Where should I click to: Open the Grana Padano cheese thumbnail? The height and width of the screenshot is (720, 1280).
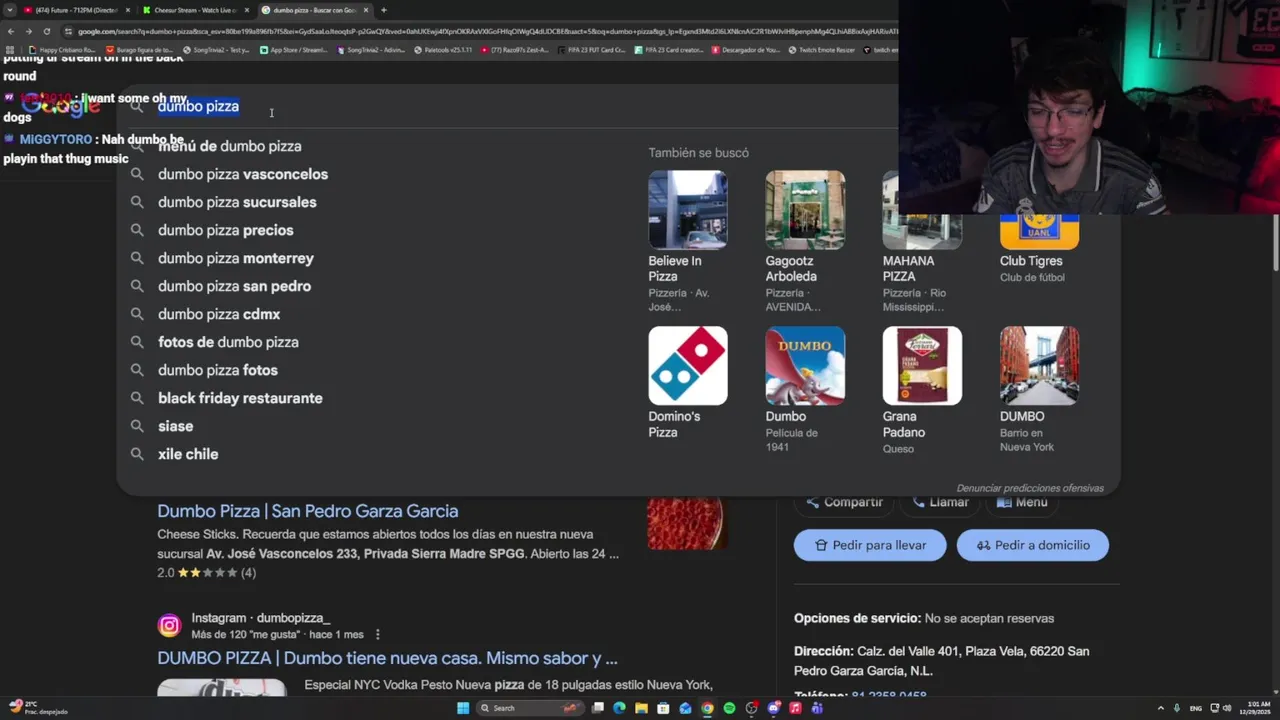pos(922,365)
